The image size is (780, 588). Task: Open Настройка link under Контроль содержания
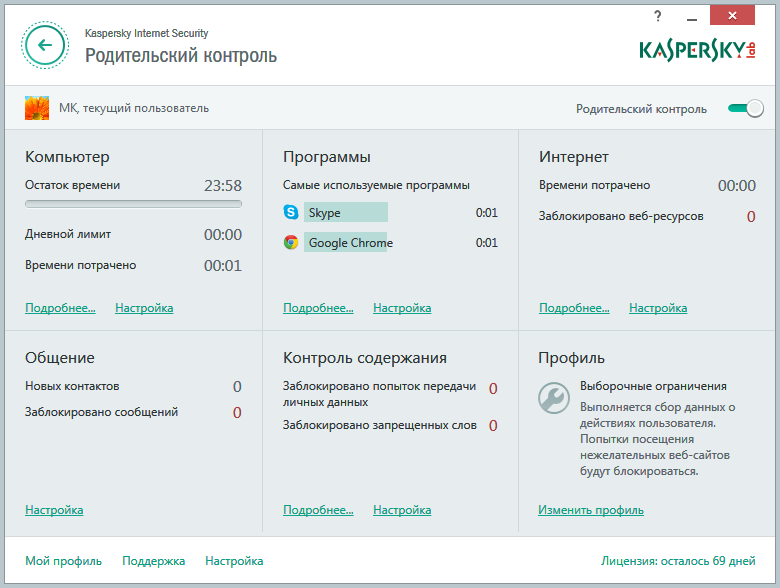coord(402,510)
